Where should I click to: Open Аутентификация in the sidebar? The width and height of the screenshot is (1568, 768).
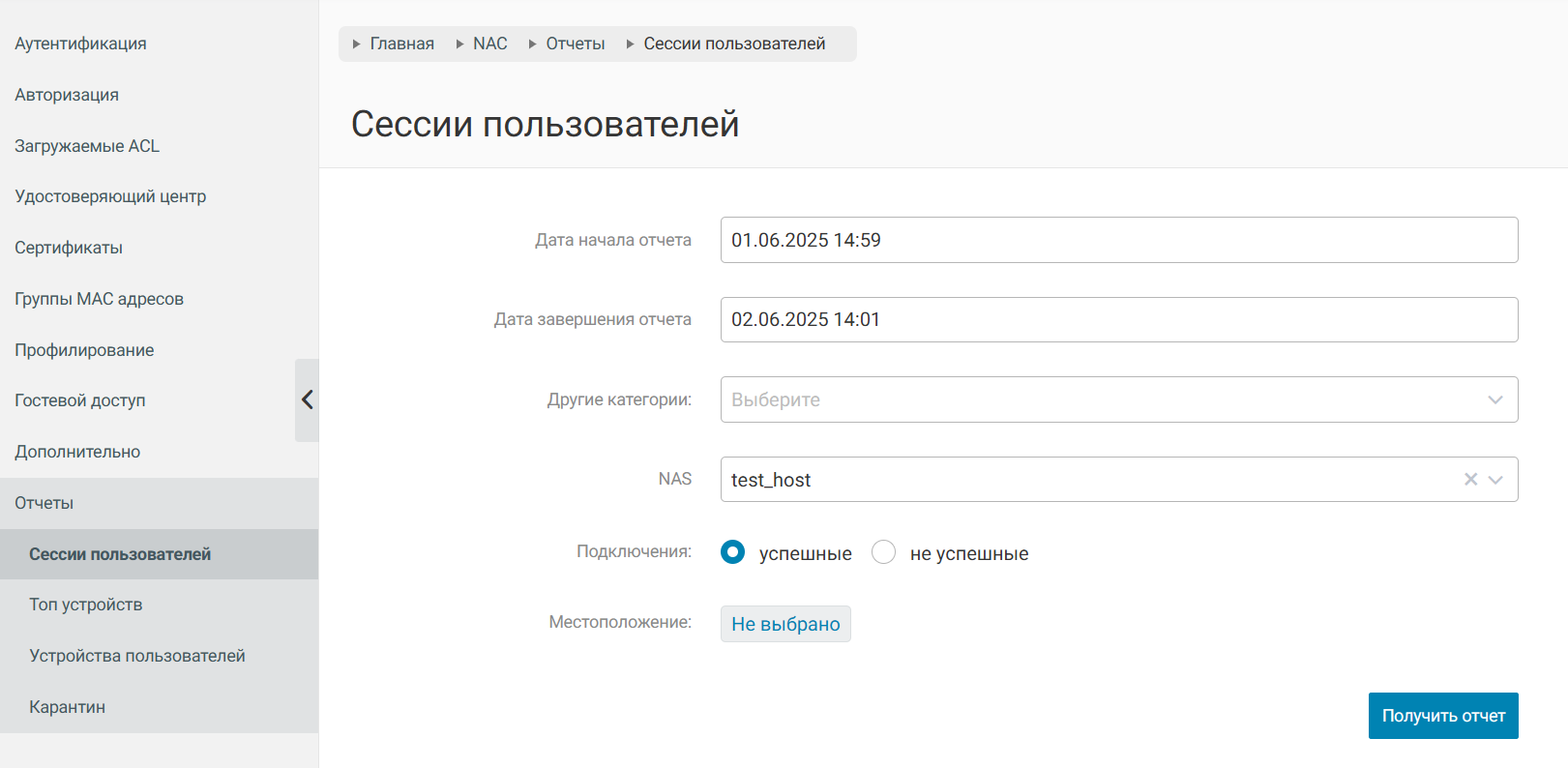[80, 44]
